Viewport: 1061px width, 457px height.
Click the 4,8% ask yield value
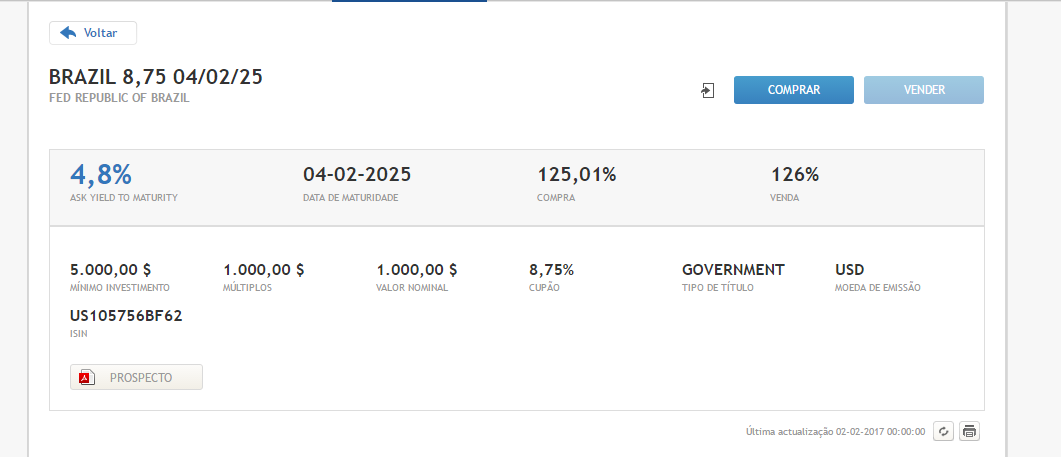coord(101,175)
